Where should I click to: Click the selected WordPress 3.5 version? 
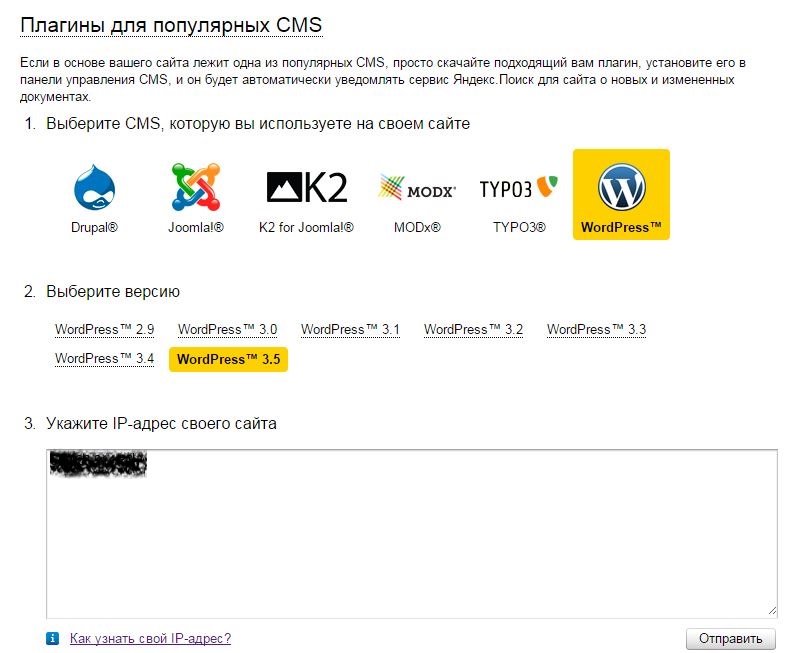pyautogui.click(x=228, y=359)
